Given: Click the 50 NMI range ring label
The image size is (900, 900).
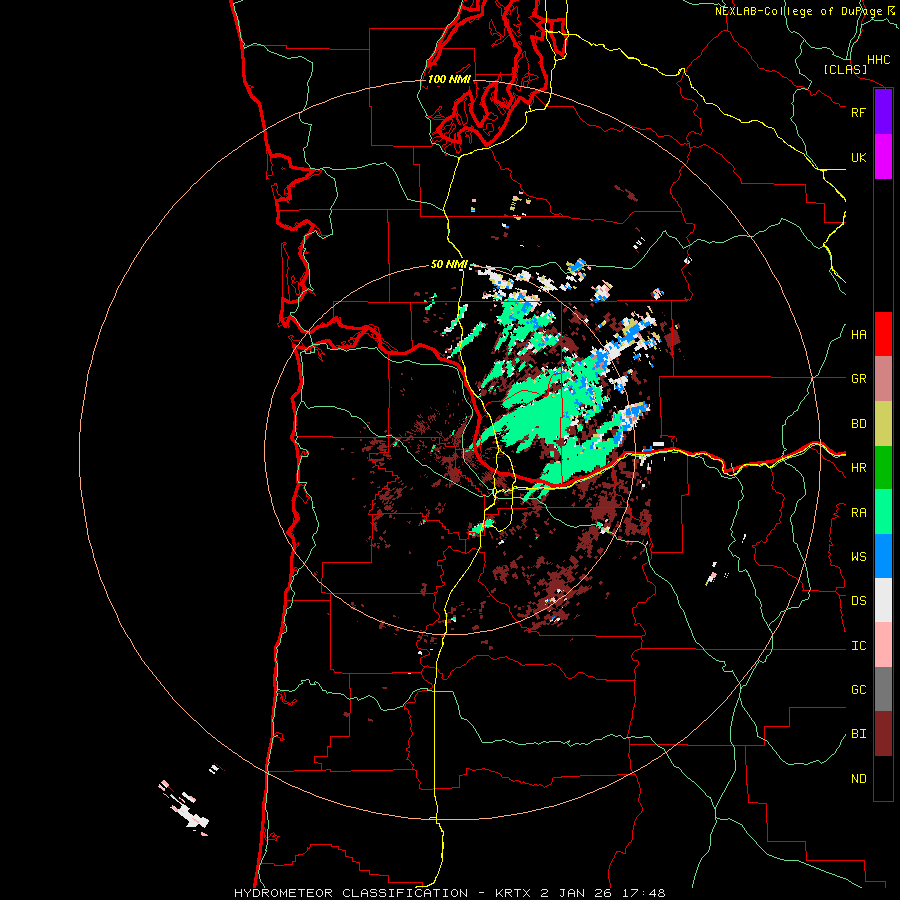Looking at the screenshot, I should pyautogui.click(x=449, y=265).
